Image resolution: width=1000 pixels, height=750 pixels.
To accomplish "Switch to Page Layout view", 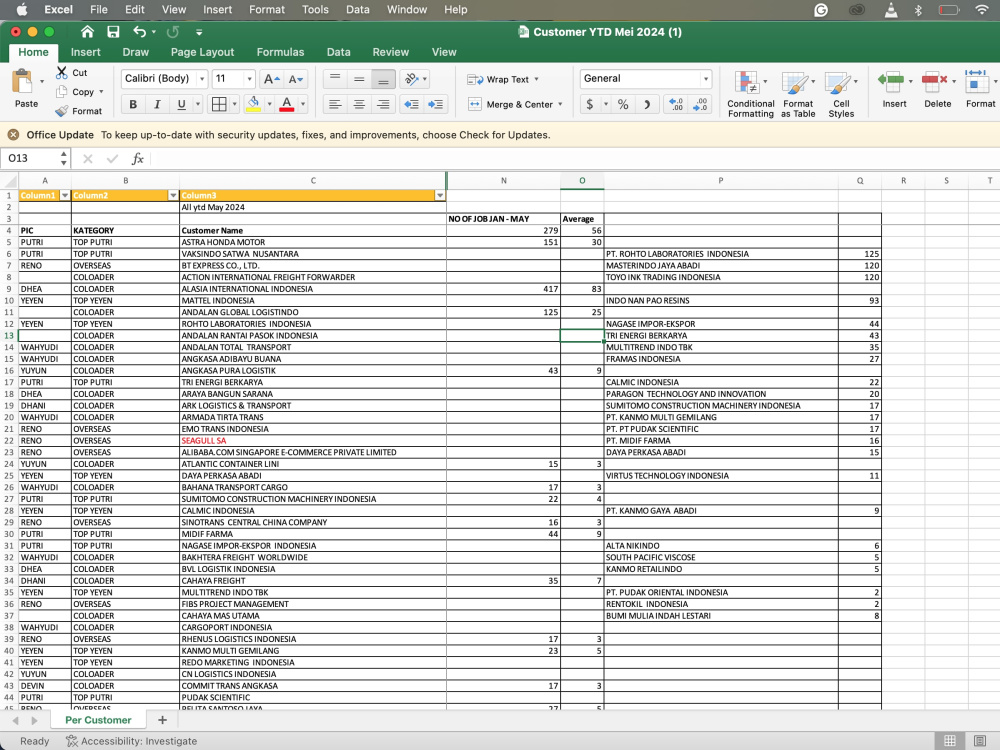I will point(980,740).
